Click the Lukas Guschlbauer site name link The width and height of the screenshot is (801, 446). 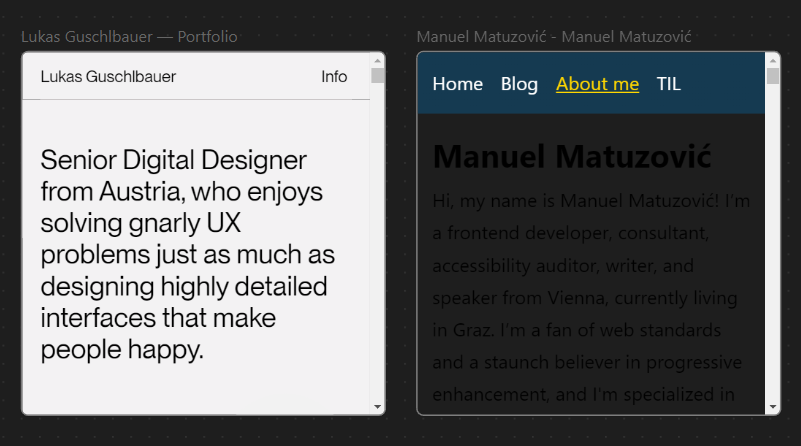click(108, 77)
